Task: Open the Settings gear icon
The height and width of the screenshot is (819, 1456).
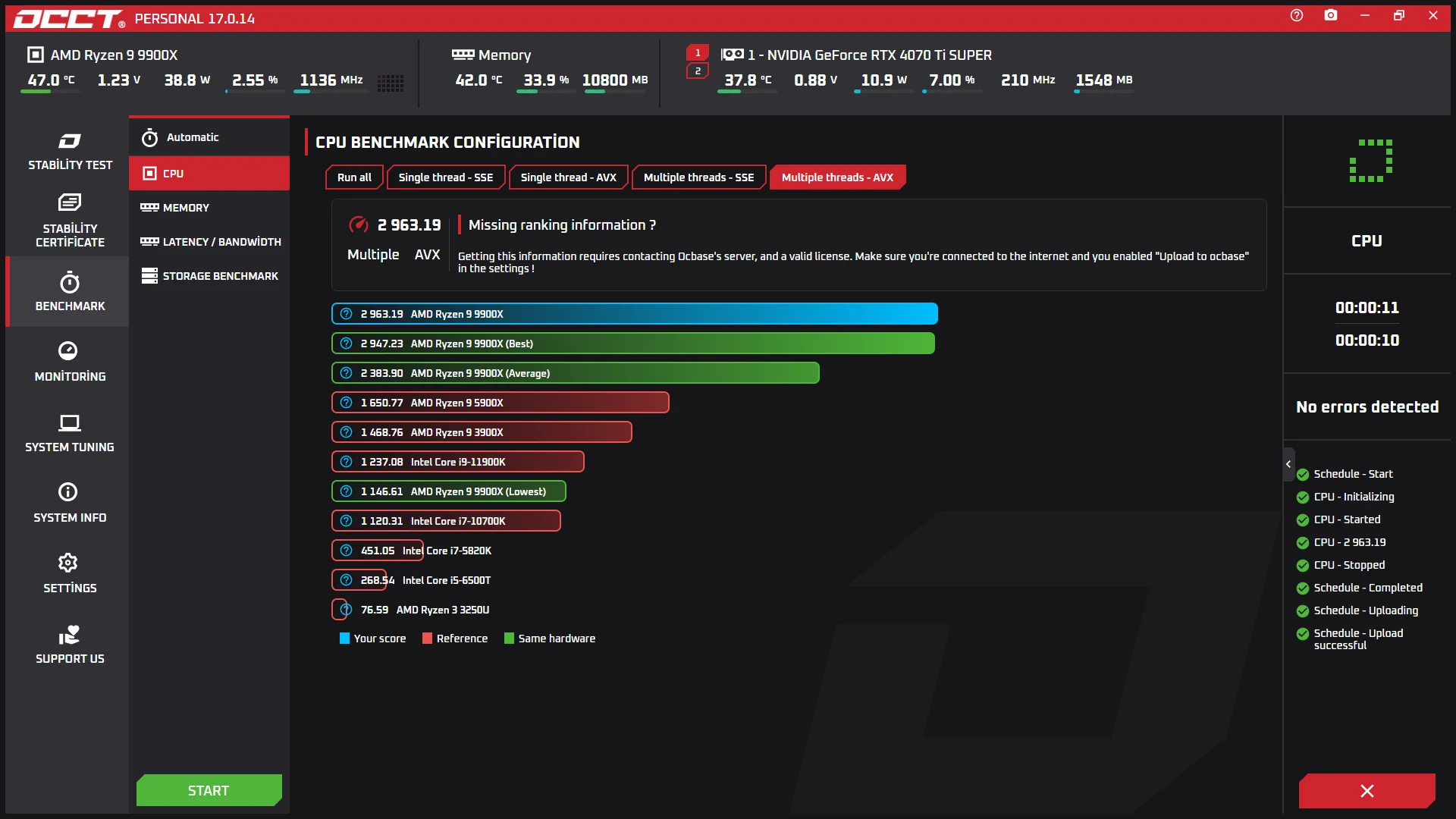Action: click(68, 563)
